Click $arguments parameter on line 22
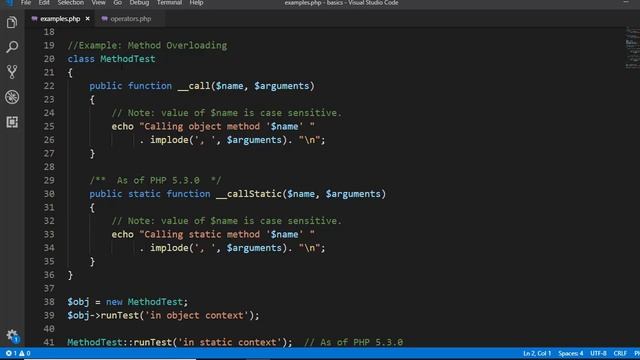The height and width of the screenshot is (360, 640). 282,86
